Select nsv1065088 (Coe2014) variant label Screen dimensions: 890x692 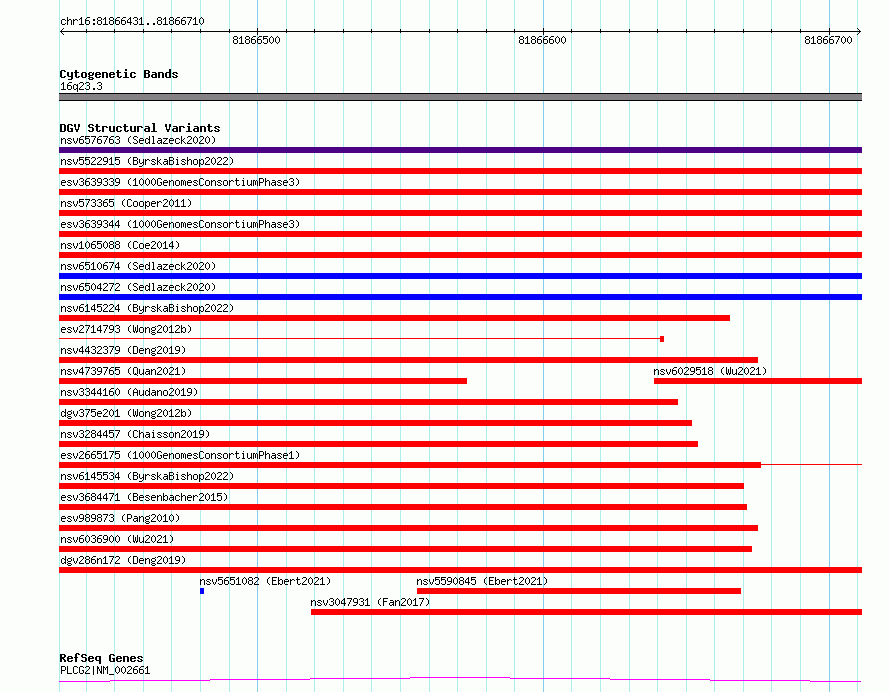click(120, 245)
